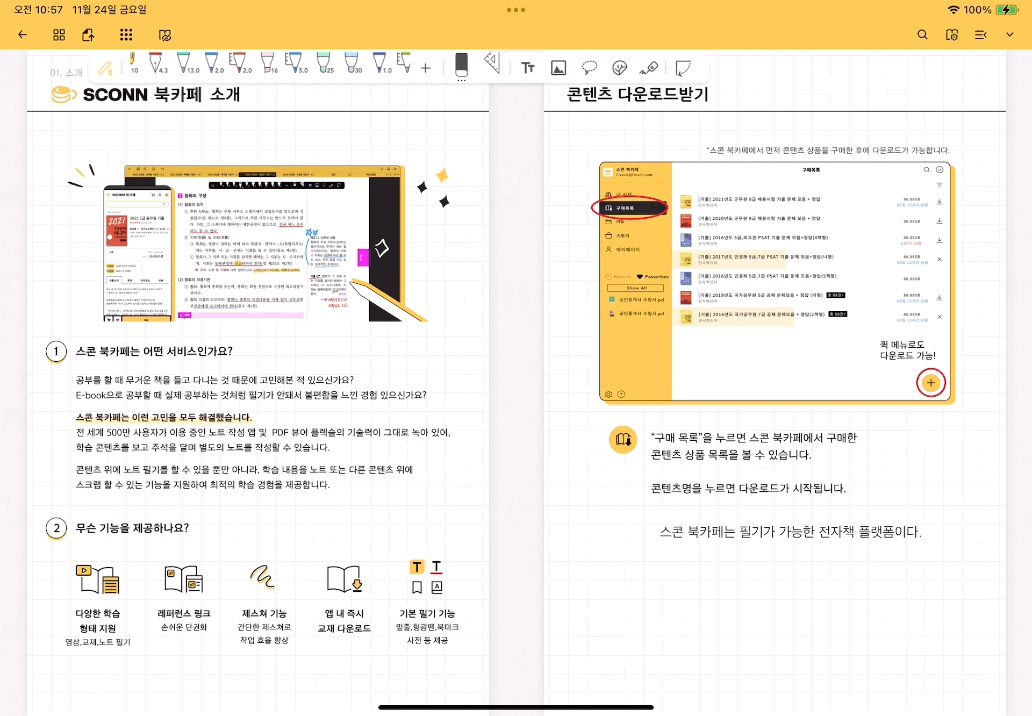
Task: Tap highlighted line '스콘 북카페는 이런 고민을 모두 해결했습니다.'
Action: point(164,417)
